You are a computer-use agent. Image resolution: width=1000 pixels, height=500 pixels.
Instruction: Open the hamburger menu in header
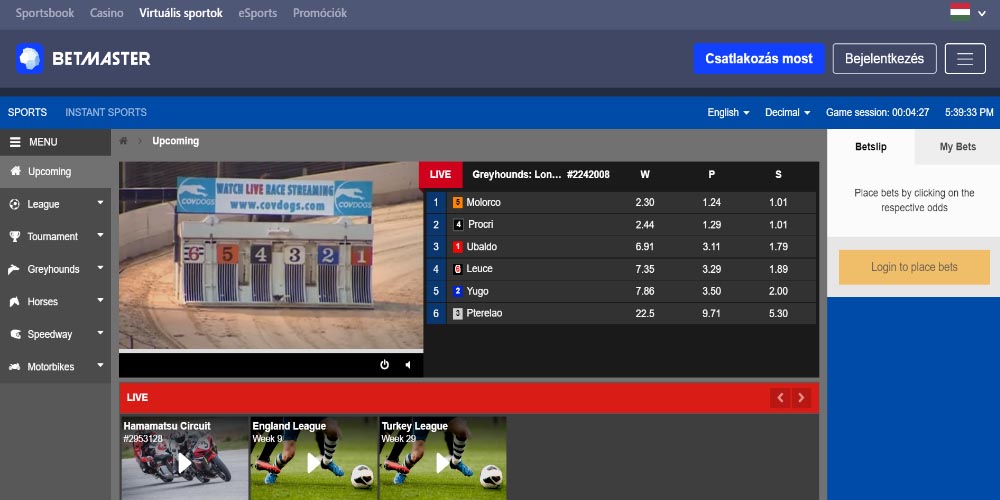pyautogui.click(x=964, y=59)
